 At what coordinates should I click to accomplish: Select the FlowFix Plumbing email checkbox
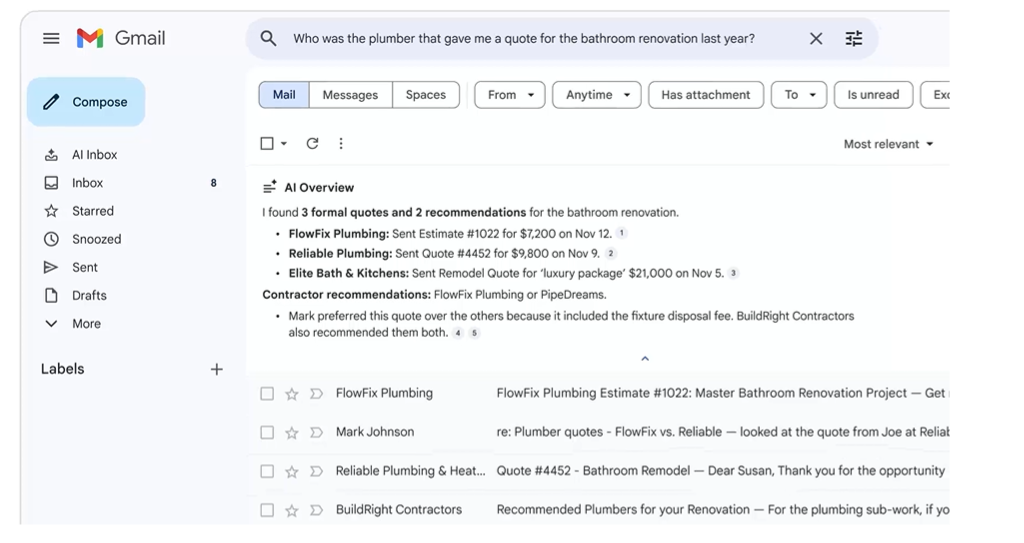pos(267,394)
